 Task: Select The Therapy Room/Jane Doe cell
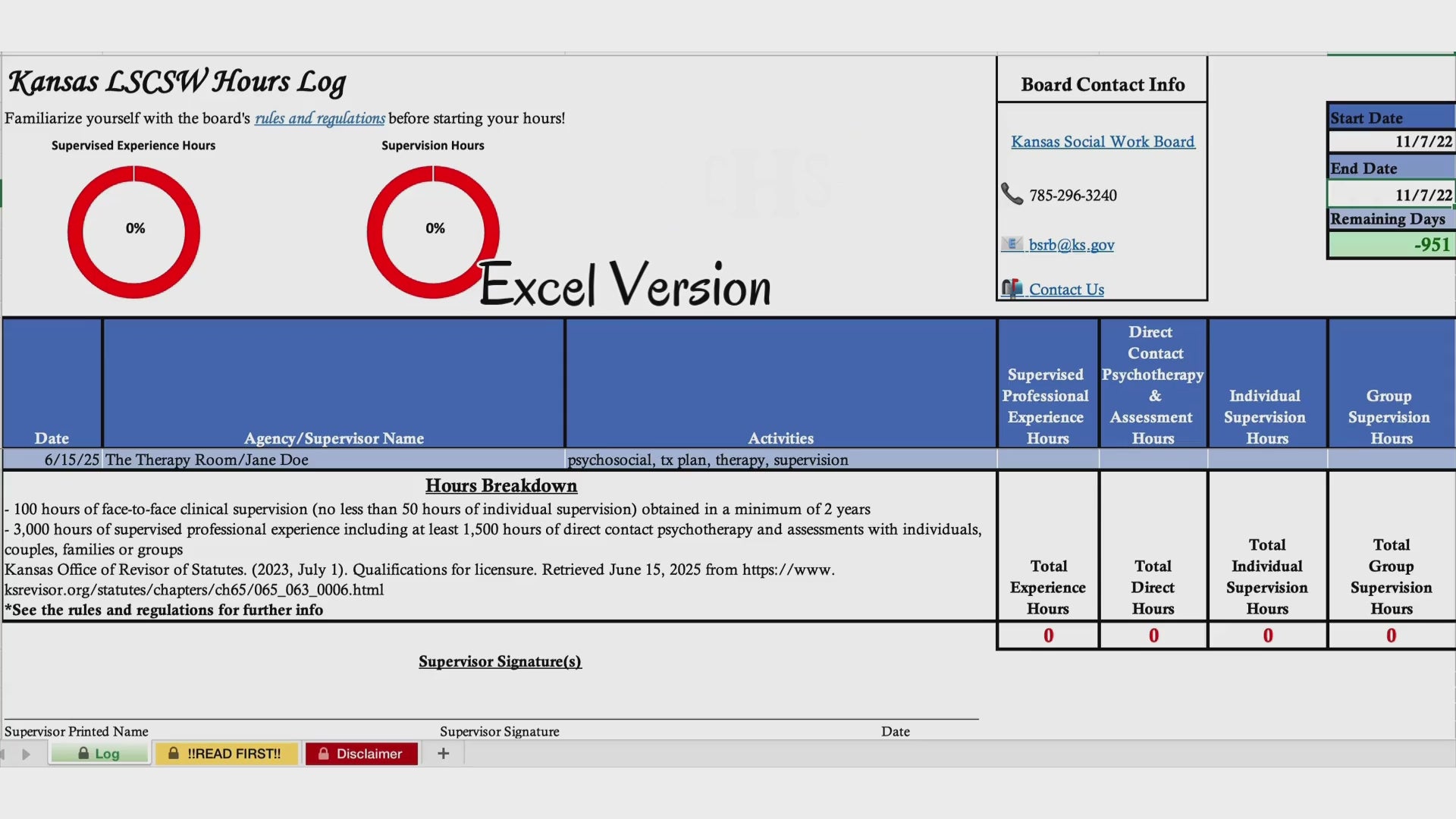coord(334,460)
